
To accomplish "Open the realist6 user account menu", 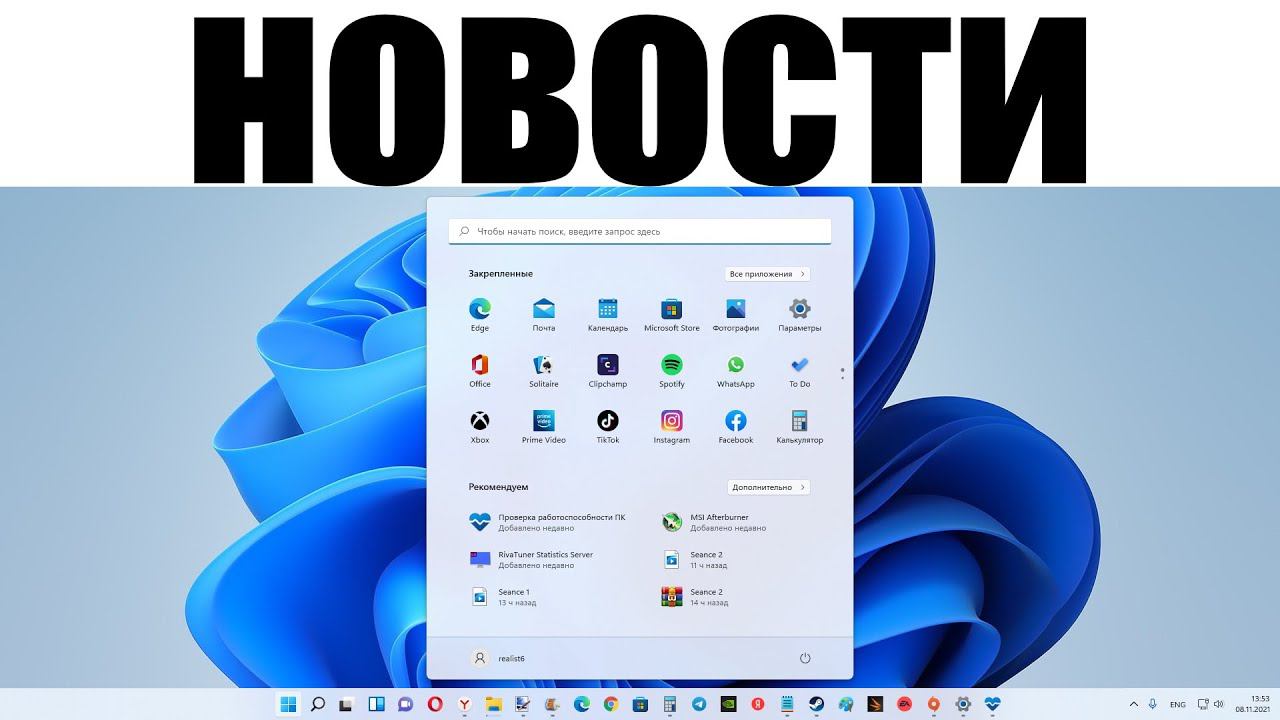I will pyautogui.click(x=498, y=658).
